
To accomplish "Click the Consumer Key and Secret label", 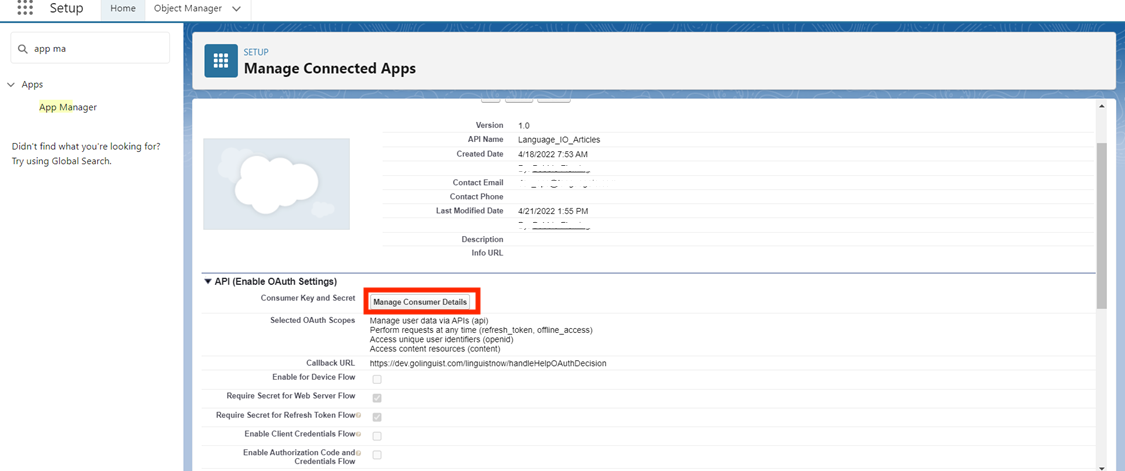I will coord(308,298).
